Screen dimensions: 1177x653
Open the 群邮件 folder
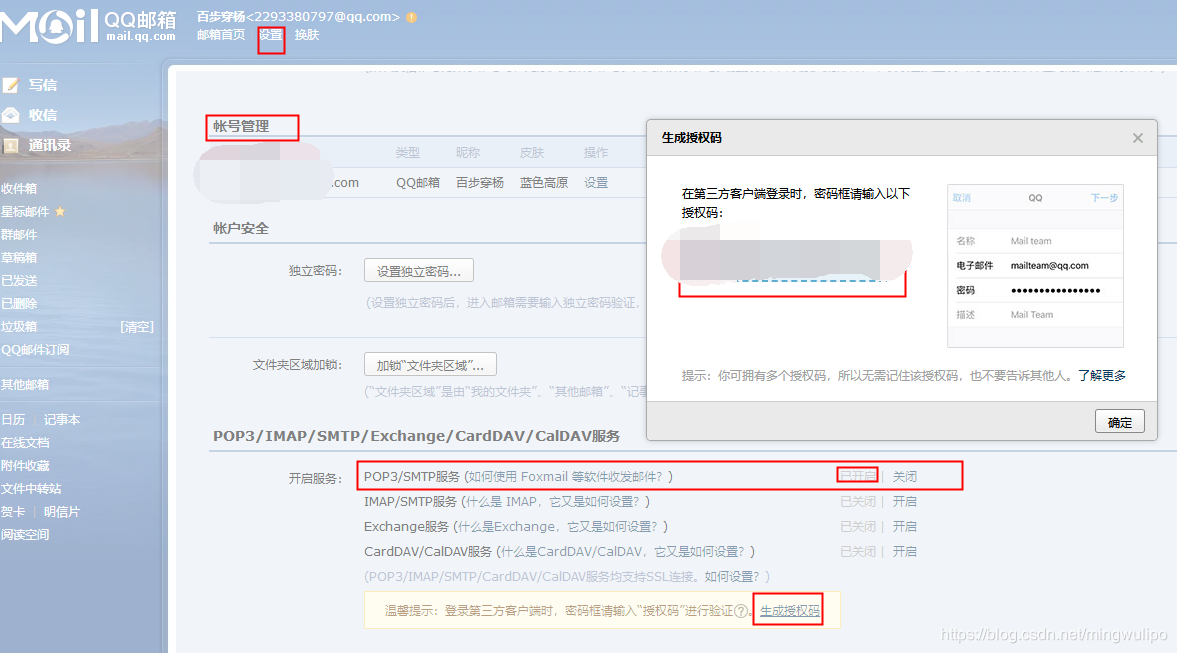click(19, 235)
